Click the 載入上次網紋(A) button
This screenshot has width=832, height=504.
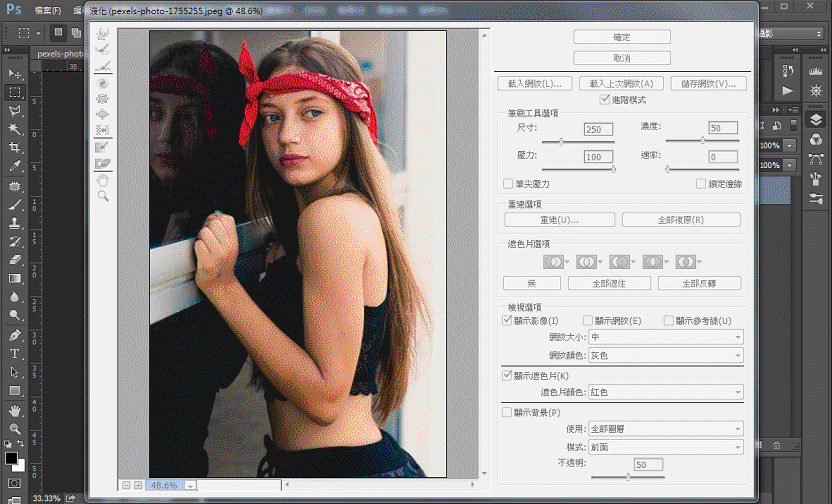click(621, 83)
